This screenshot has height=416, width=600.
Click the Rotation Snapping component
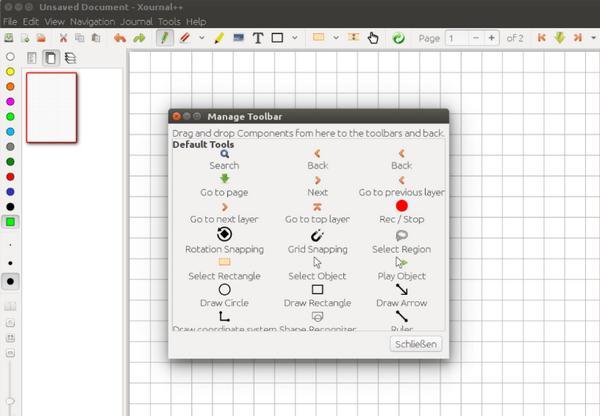225,241
